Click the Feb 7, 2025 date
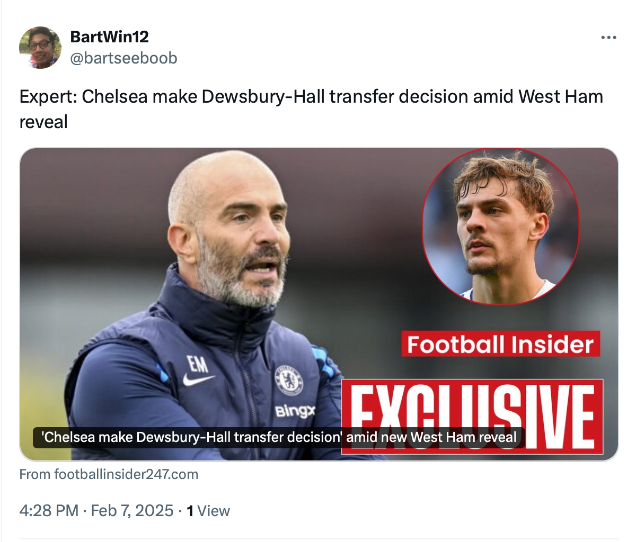 pyautogui.click(x=132, y=510)
